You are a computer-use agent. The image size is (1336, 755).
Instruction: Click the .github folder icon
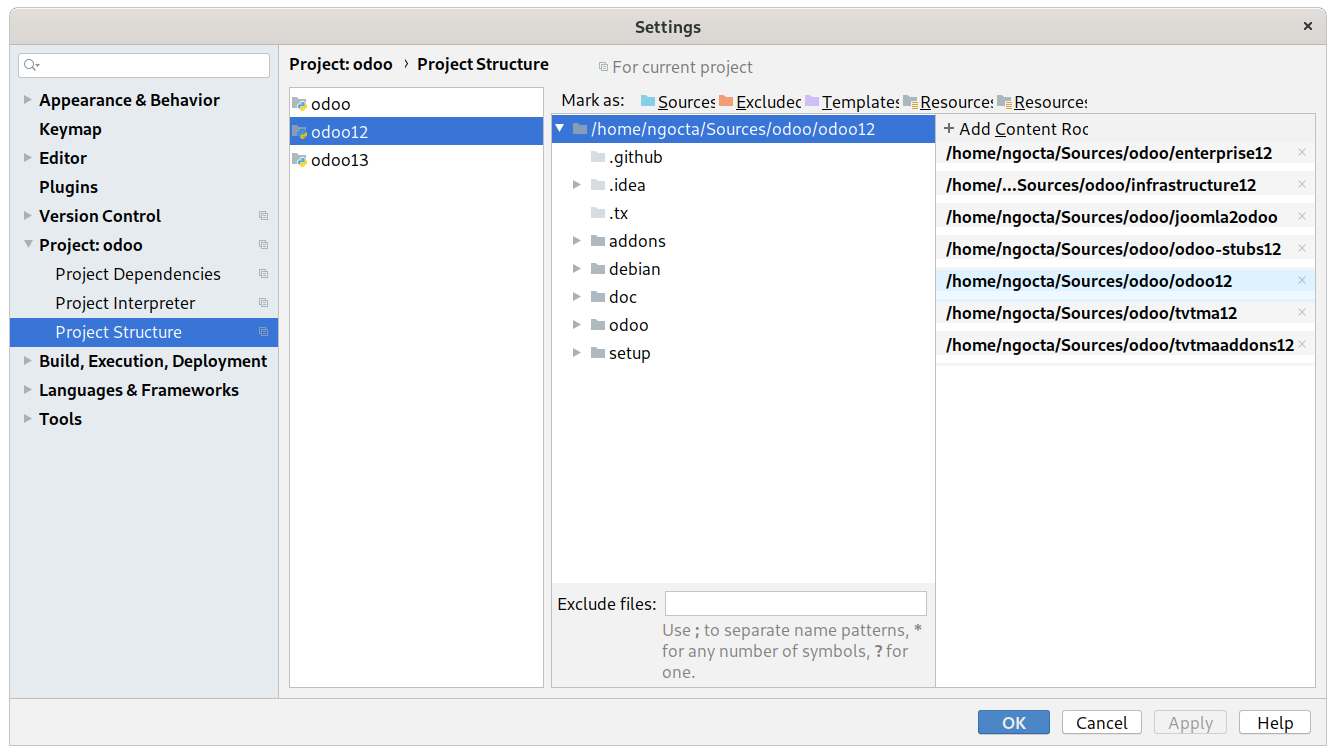coord(598,157)
